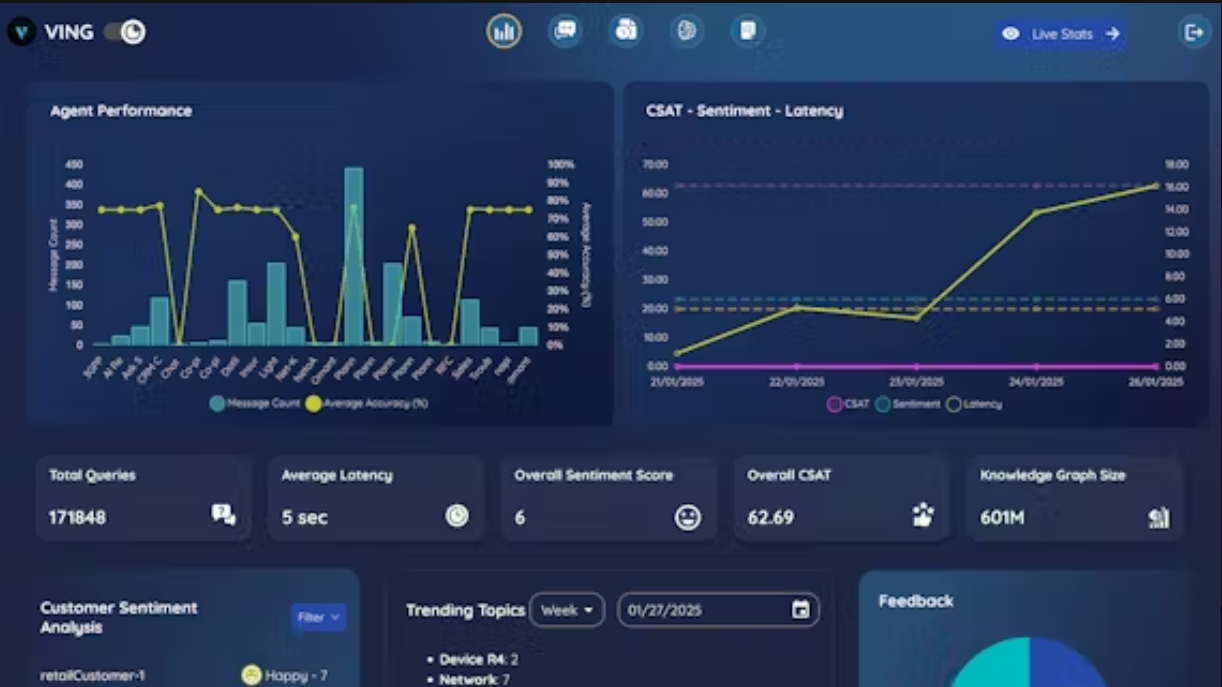
Task: Click the Network trending topic
Action: point(475,680)
